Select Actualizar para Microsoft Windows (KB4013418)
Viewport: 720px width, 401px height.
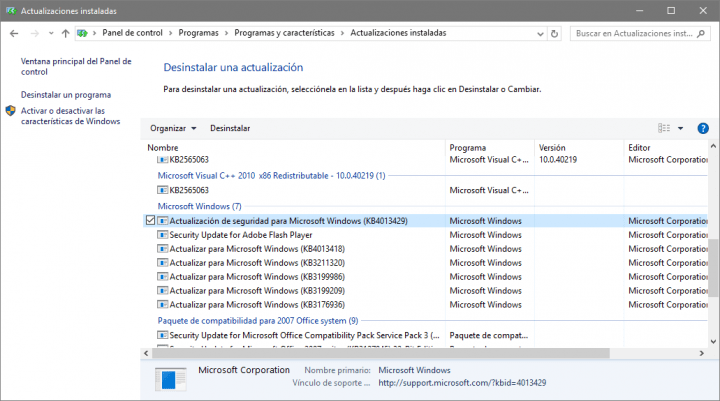[257, 249]
